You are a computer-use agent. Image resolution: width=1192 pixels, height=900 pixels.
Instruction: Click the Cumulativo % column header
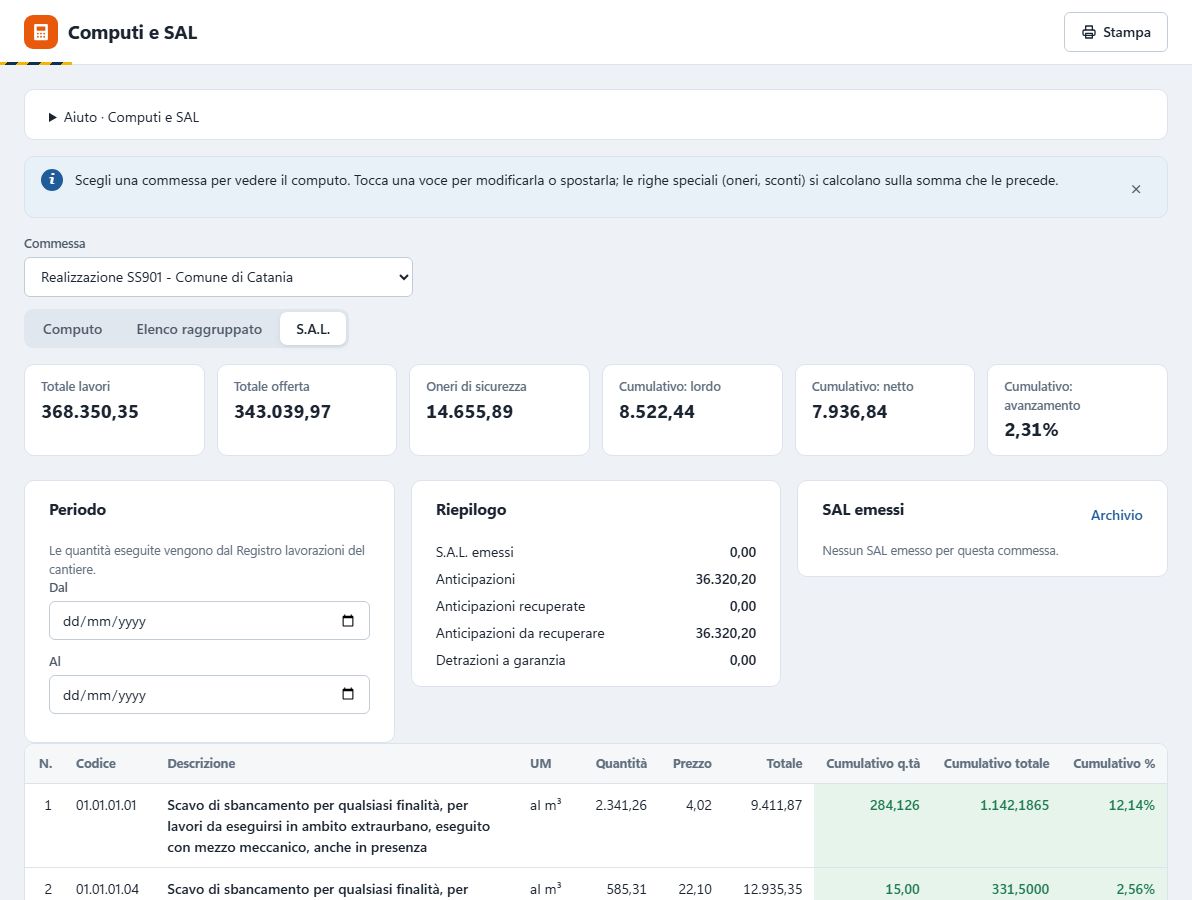(1113, 763)
